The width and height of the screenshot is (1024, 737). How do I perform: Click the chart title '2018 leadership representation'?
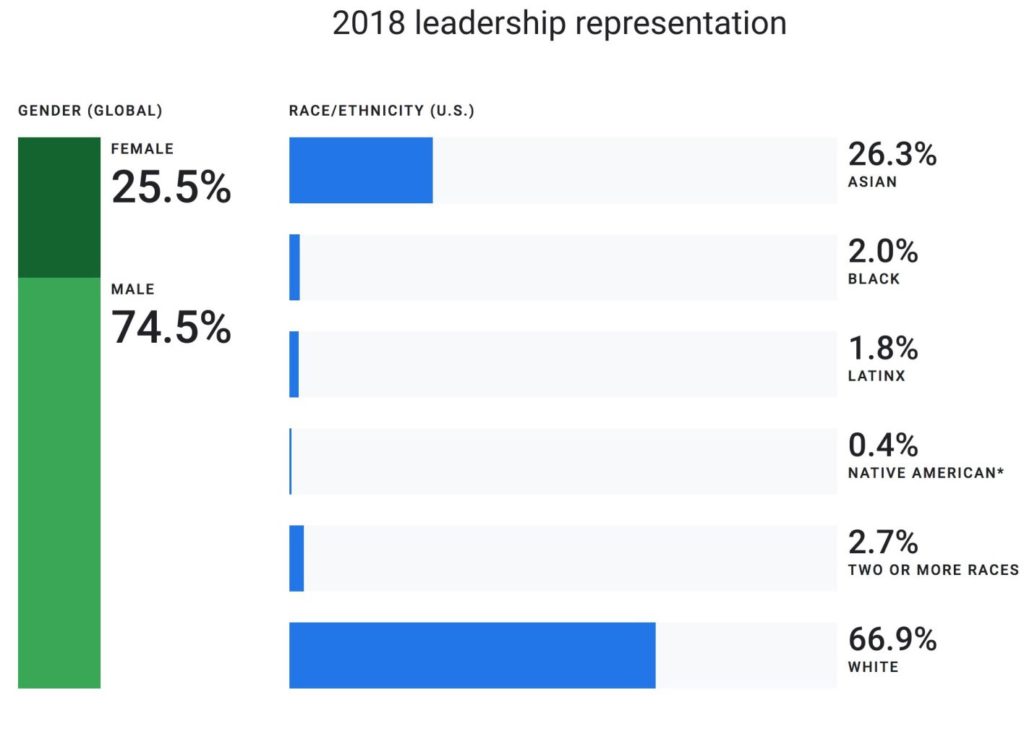pyautogui.click(x=559, y=24)
